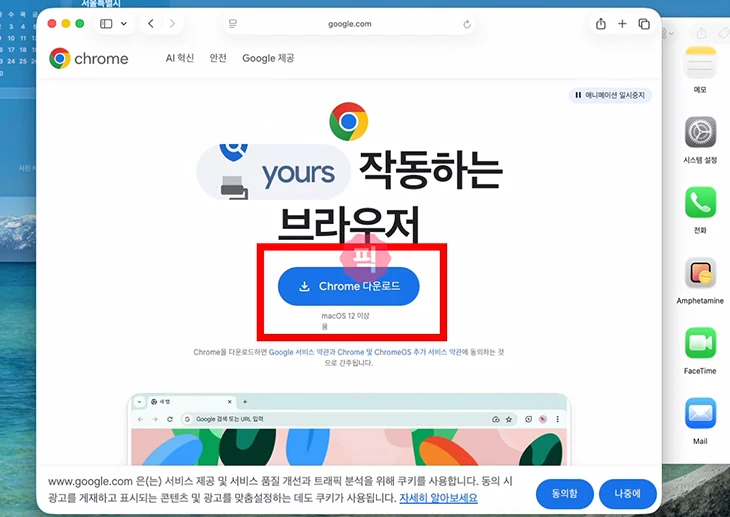Viewport: 730px width, 517px height.
Task: Launch the FaceTime app icon
Action: [x=700, y=343]
